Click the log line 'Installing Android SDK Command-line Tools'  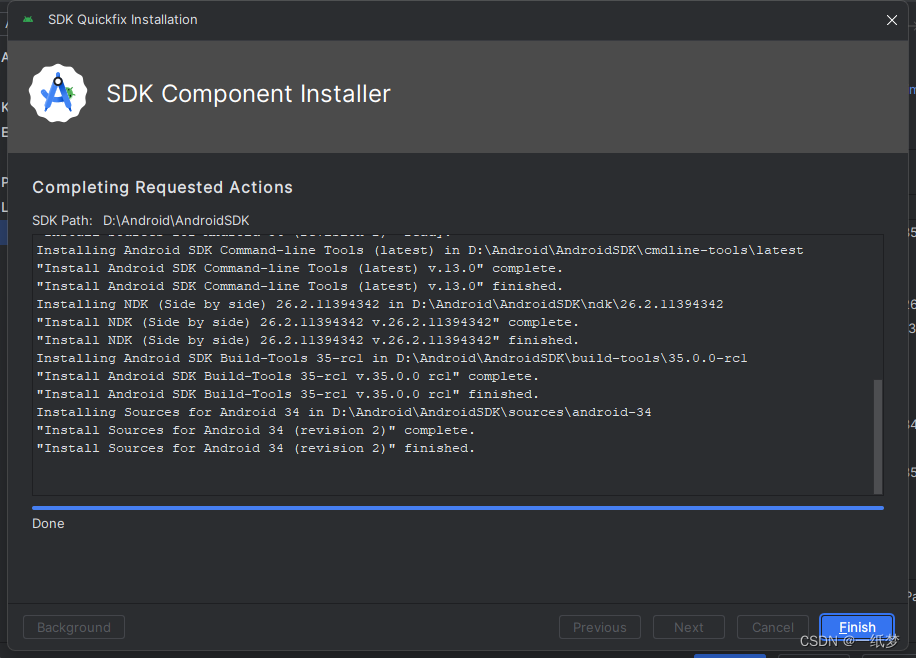(419, 250)
